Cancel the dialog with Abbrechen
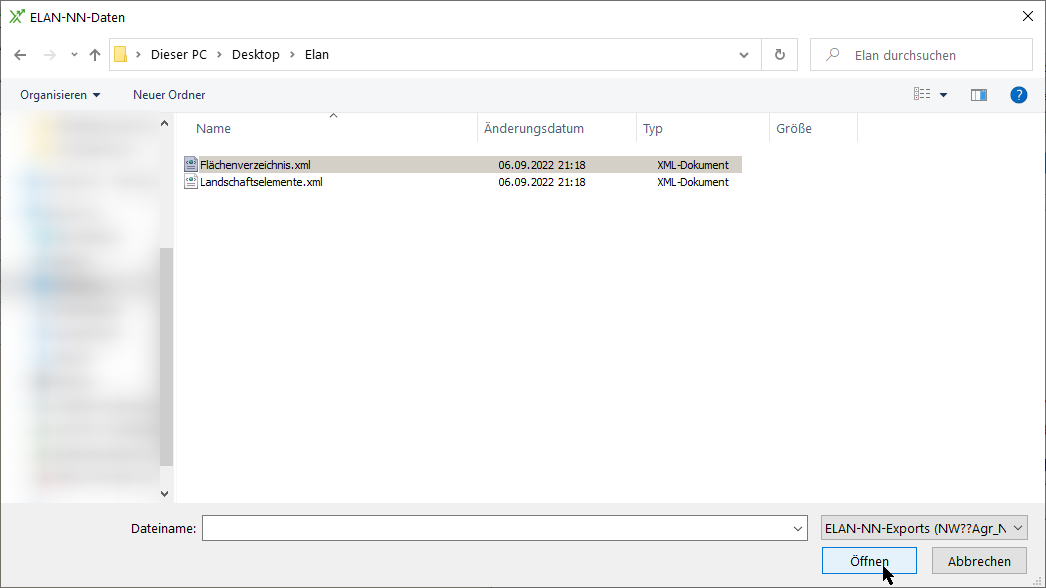 pyautogui.click(x=979, y=561)
